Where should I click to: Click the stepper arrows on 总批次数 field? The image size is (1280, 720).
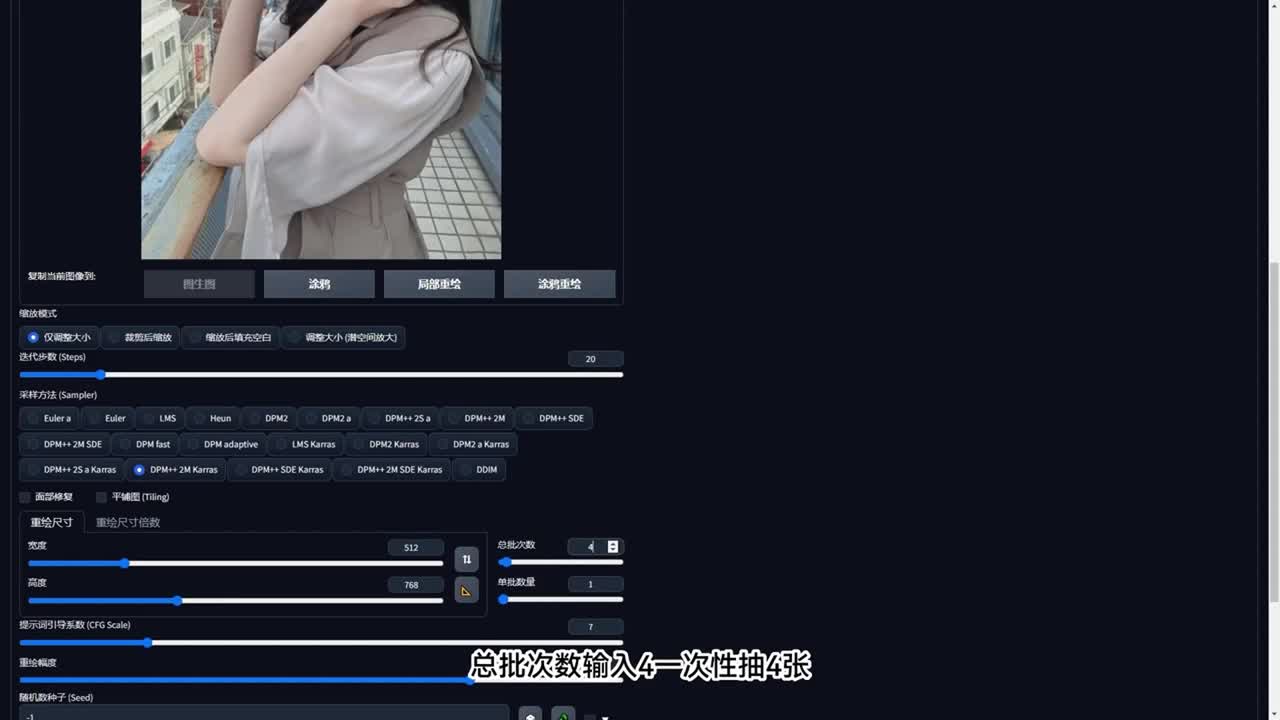[x=613, y=546]
